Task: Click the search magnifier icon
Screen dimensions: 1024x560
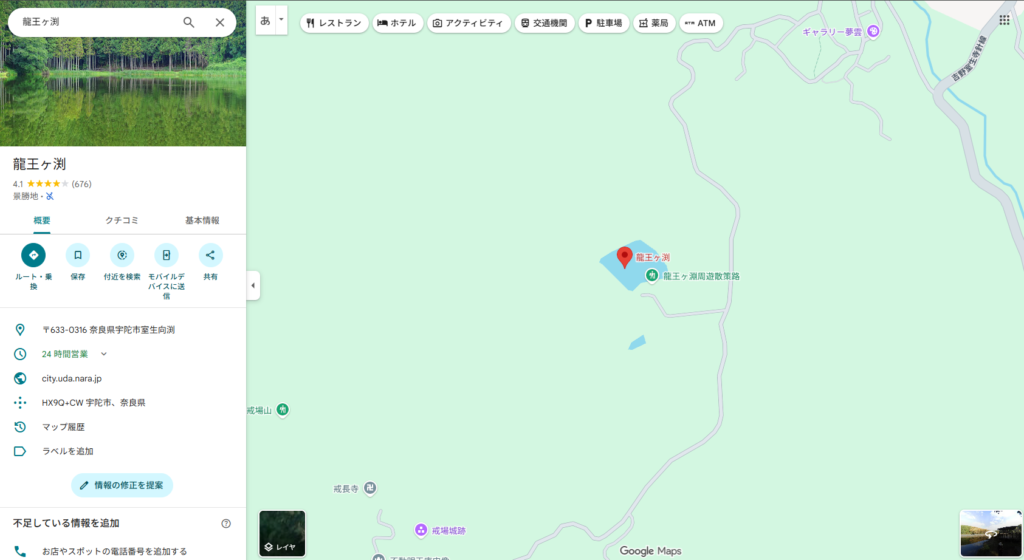Action: click(x=189, y=22)
